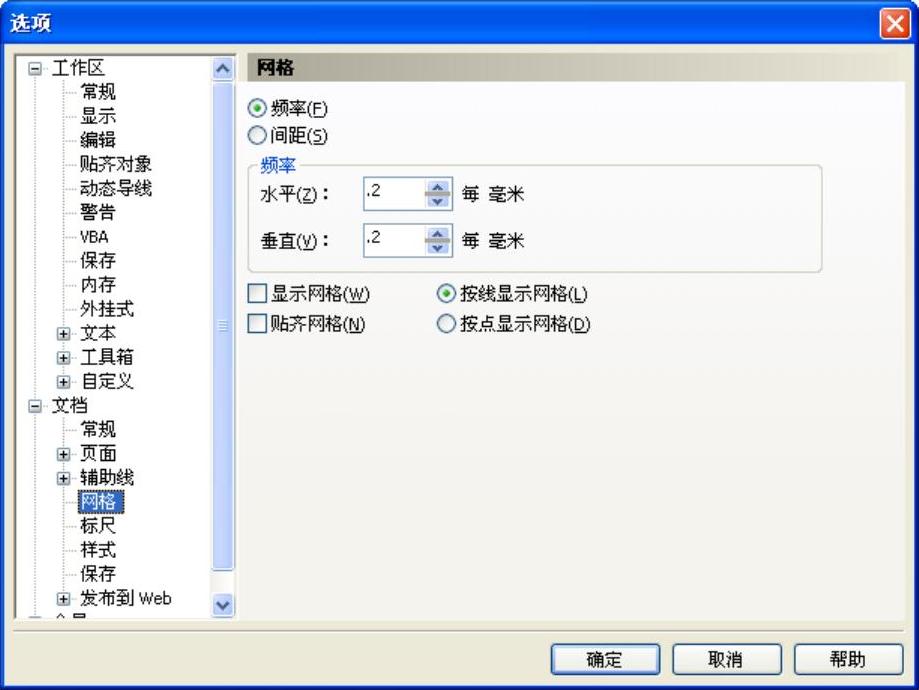Select the highlighted 网格 tree item
The image size is (919, 690).
tap(101, 502)
